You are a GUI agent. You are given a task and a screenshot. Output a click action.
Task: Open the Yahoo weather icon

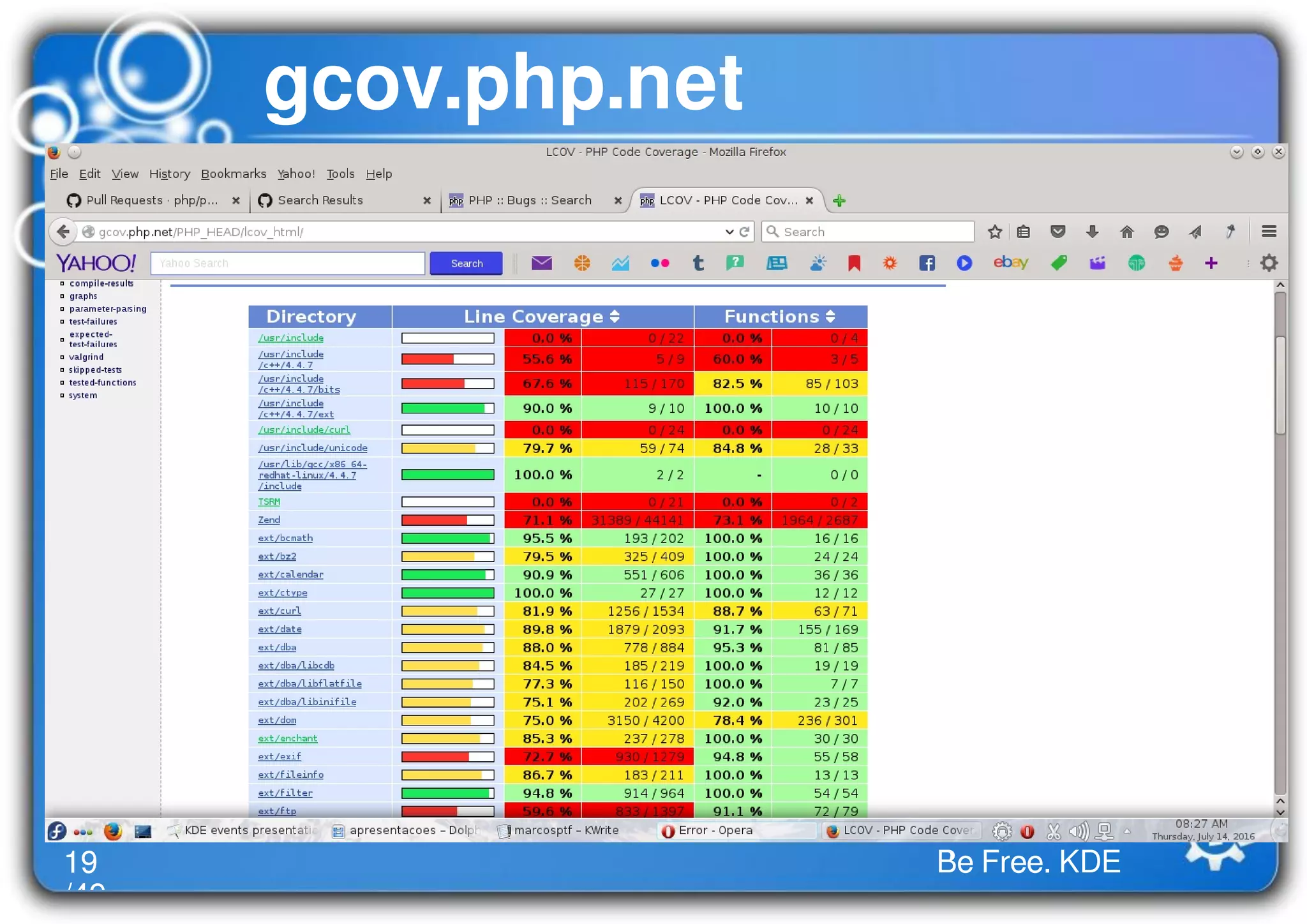click(x=818, y=263)
